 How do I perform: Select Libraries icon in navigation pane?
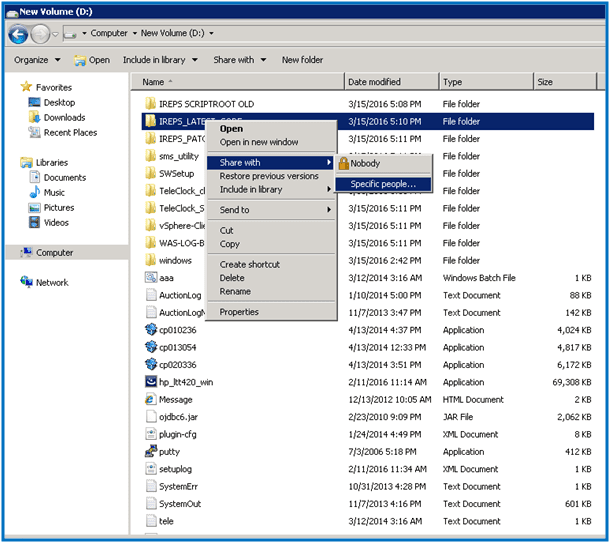point(26,162)
